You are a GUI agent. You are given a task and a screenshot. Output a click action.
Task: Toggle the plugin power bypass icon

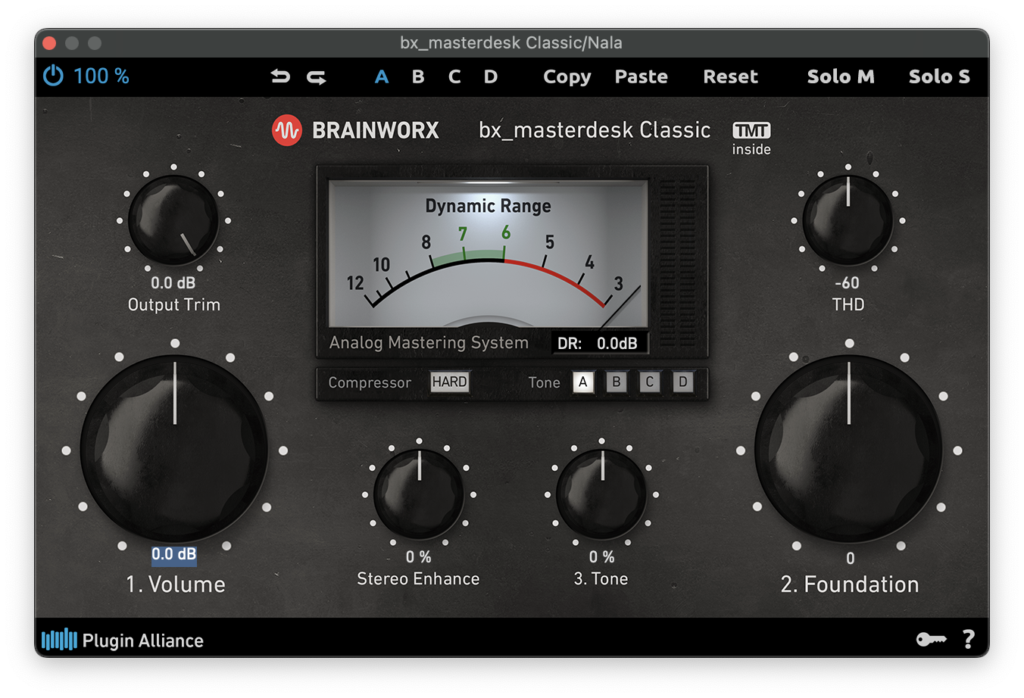click(x=53, y=76)
